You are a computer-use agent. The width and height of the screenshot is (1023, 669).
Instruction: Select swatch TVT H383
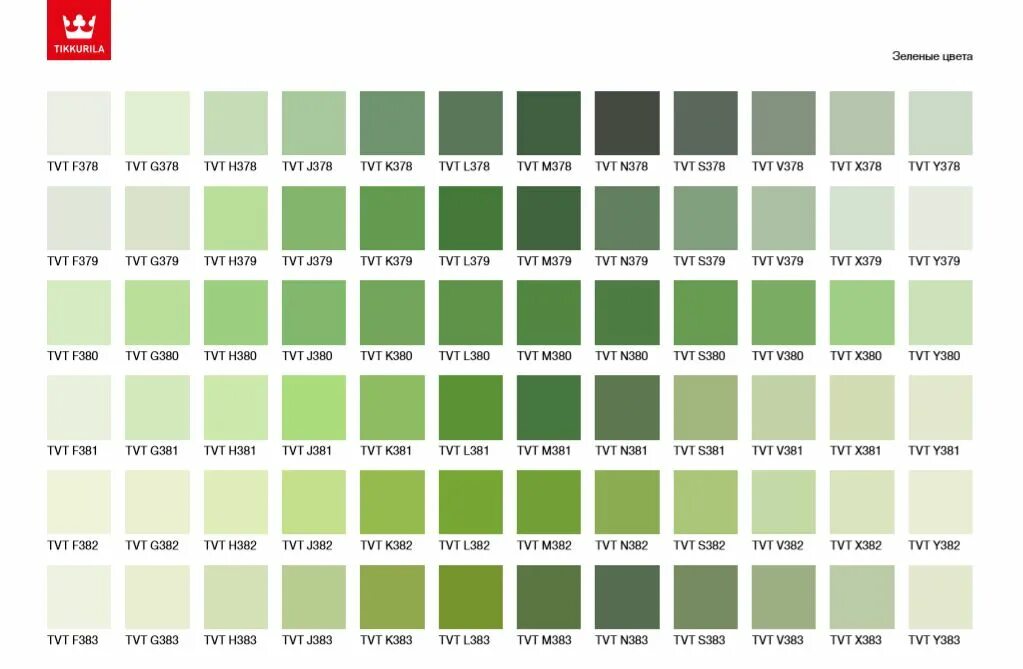point(236,597)
